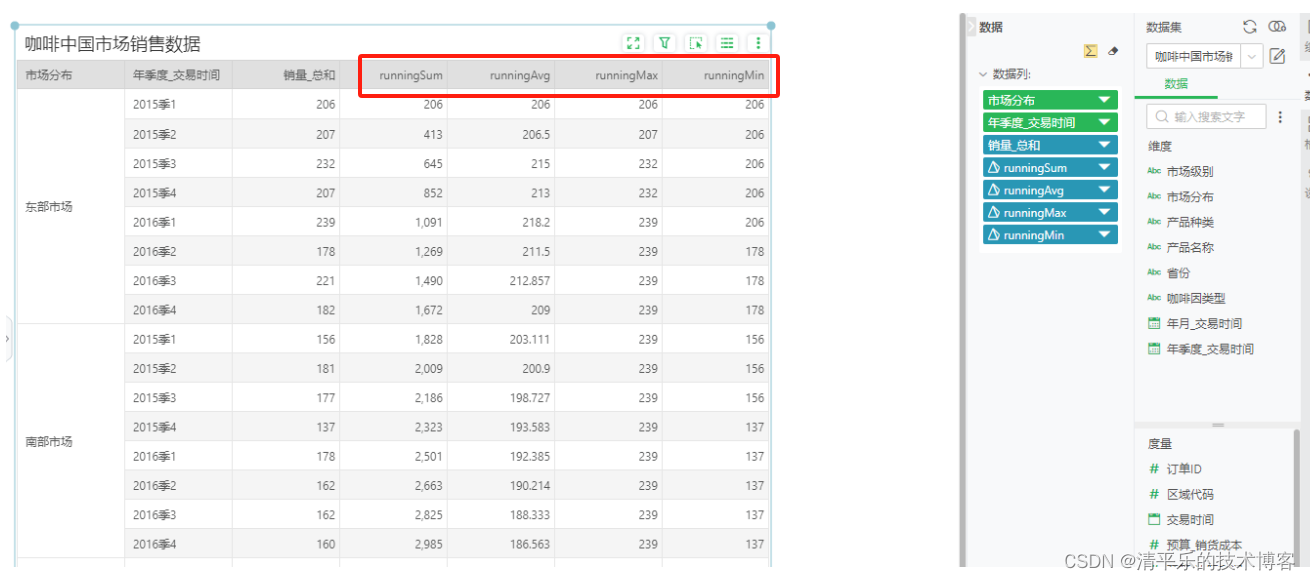Open the dropdown arrow on 市场分布 pill
The height and width of the screenshot is (580, 1310).
tap(1105, 100)
